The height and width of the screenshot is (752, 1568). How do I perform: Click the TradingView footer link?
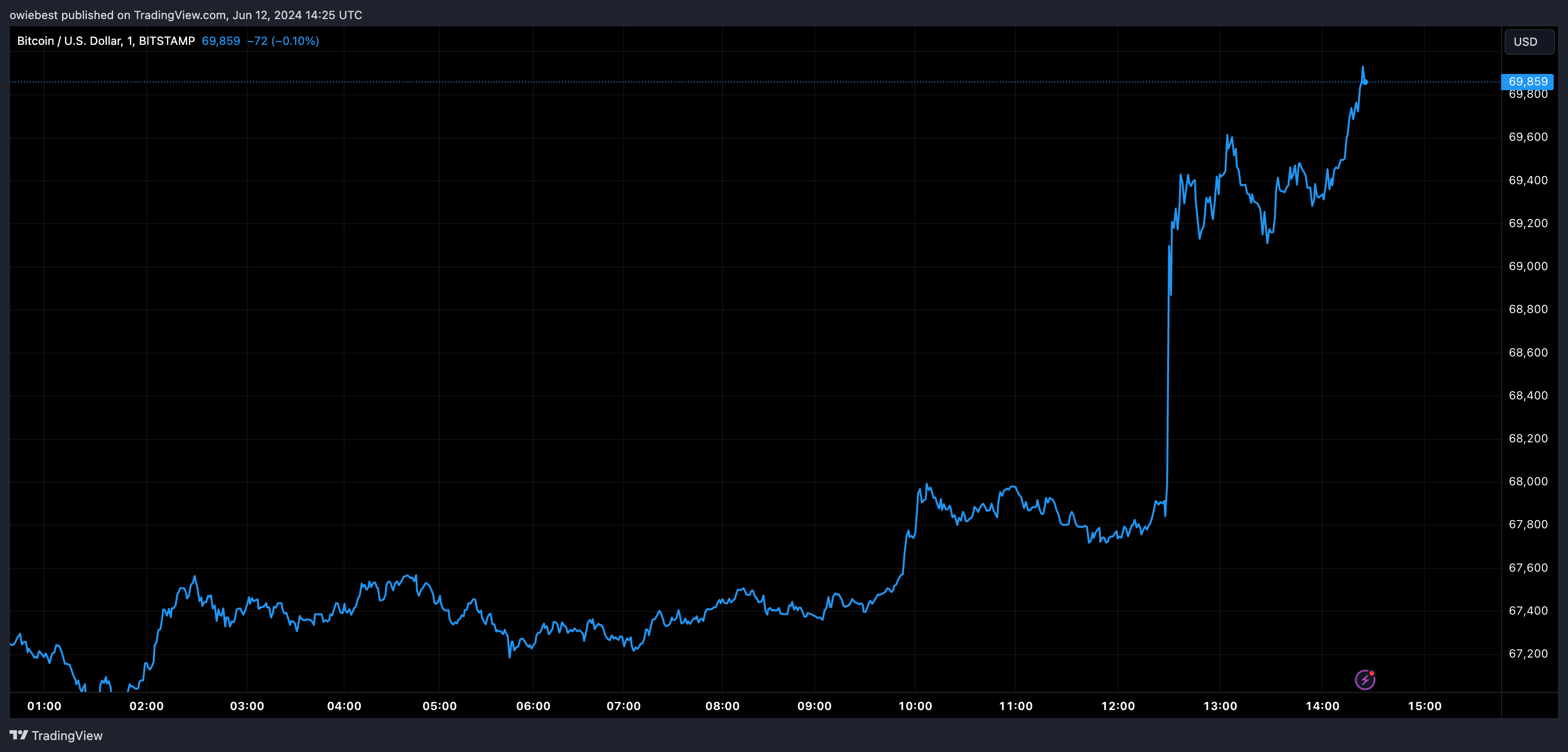coord(57,736)
